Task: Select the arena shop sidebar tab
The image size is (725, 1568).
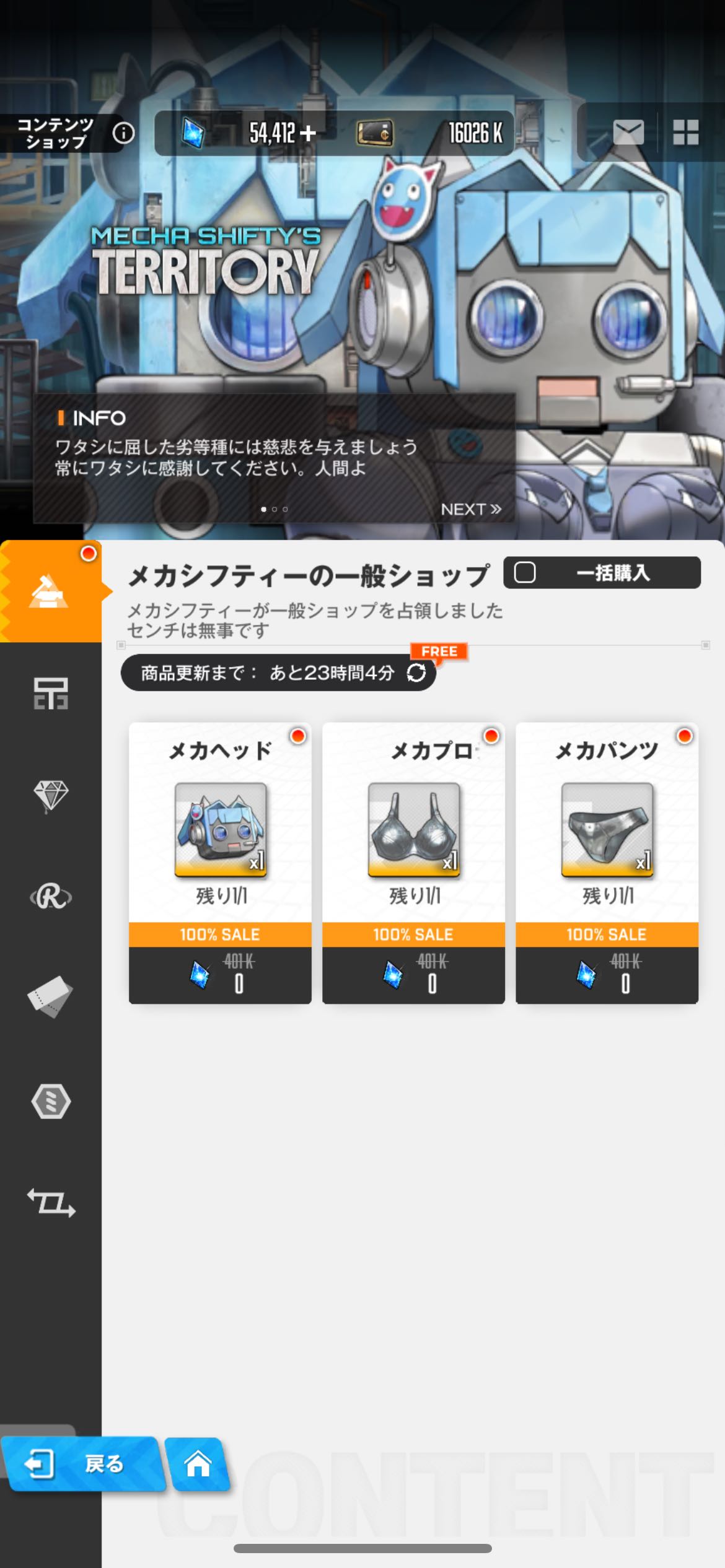Action: pos(51,694)
